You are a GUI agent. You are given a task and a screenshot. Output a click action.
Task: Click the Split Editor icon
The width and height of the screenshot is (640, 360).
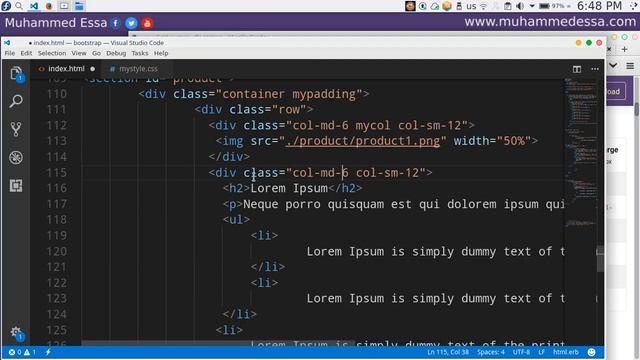(577, 69)
